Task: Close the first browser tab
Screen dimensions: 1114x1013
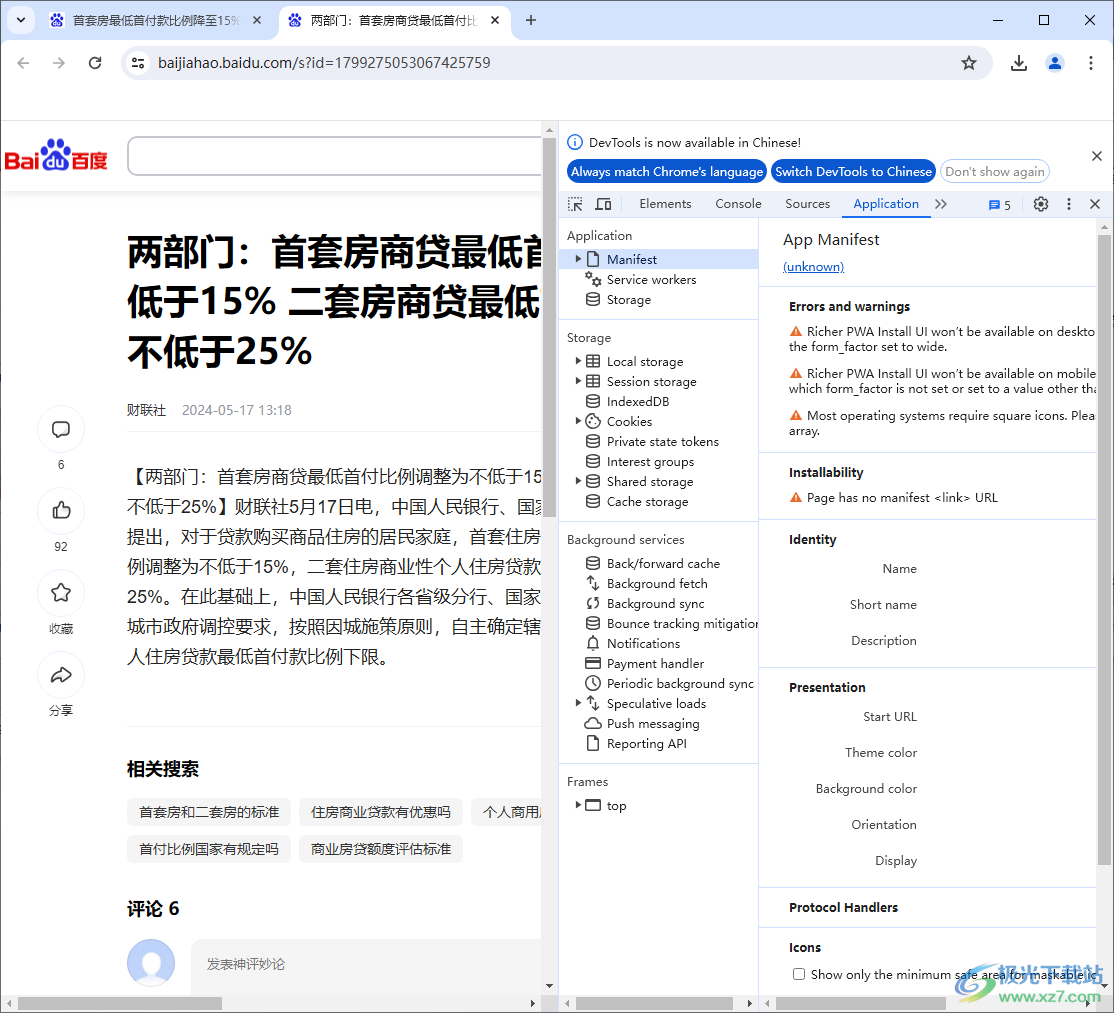Action: [x=257, y=21]
